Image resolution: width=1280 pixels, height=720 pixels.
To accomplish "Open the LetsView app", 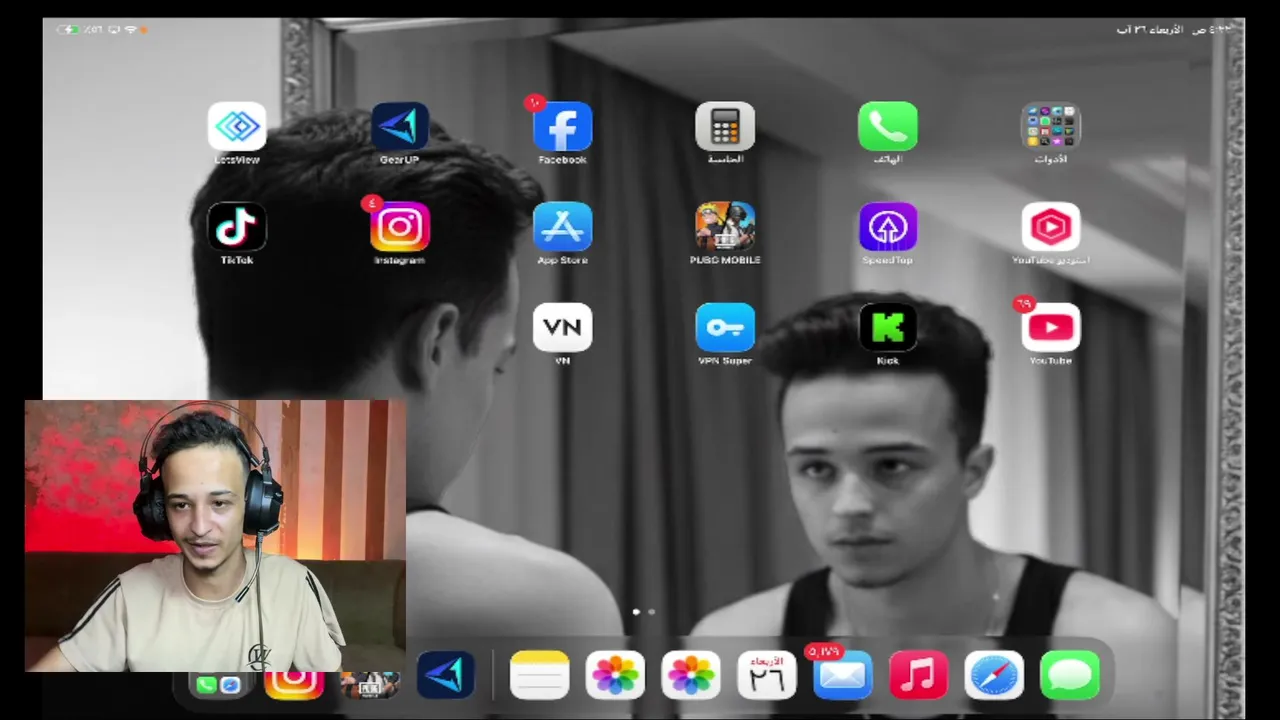I will point(237,127).
